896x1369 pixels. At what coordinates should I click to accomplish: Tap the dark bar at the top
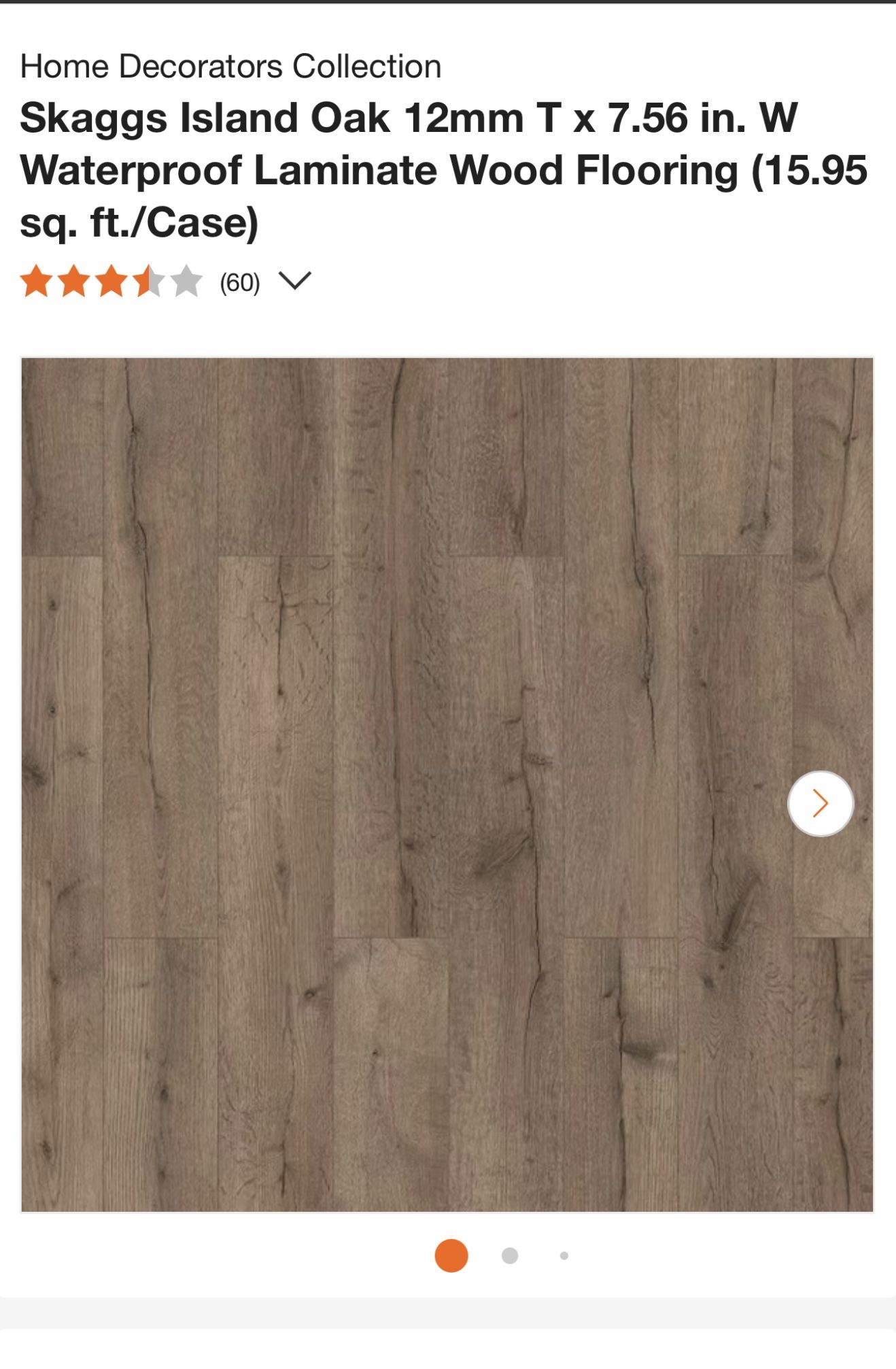[x=448, y=2]
